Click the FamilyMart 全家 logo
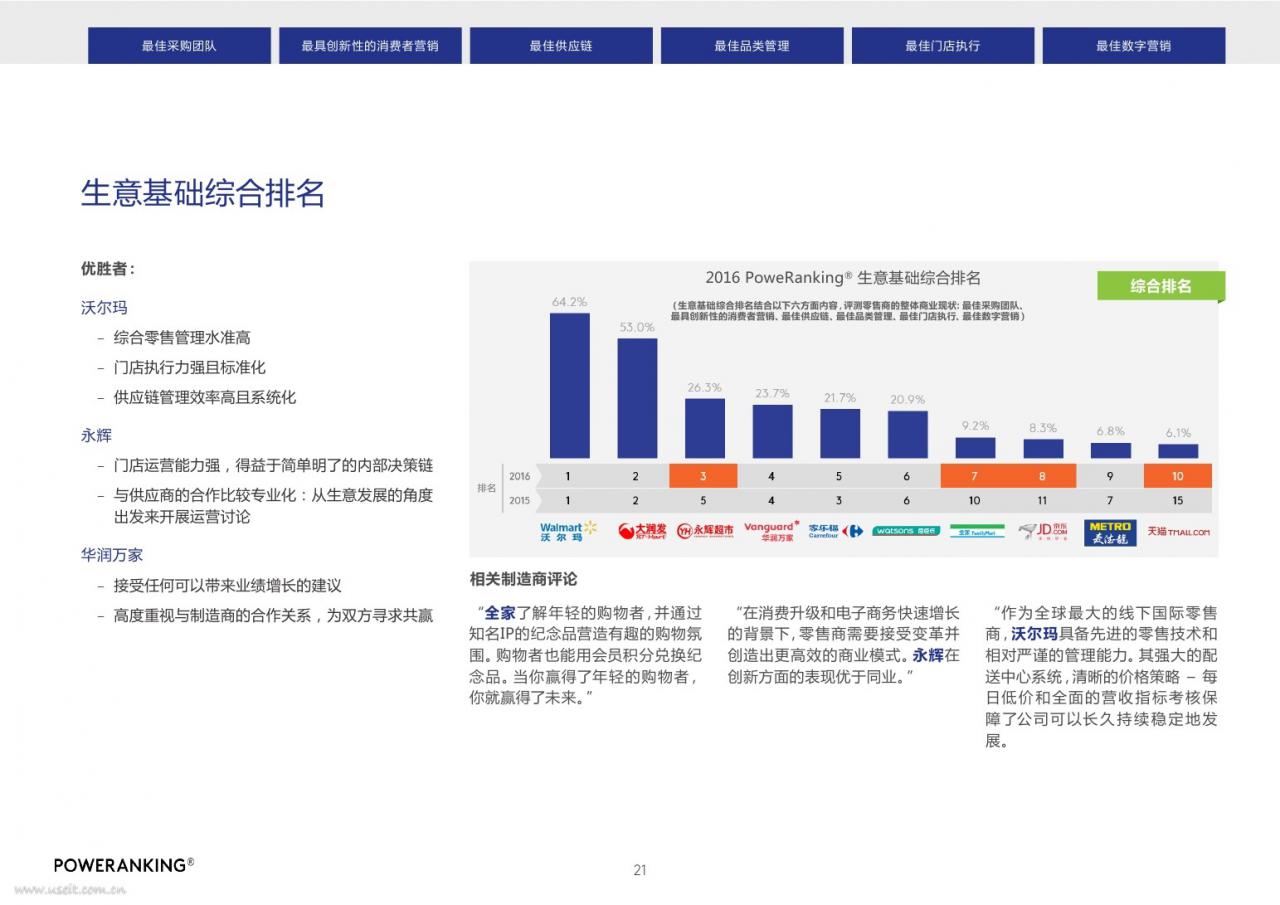The width and height of the screenshot is (1280, 905). [x=977, y=531]
